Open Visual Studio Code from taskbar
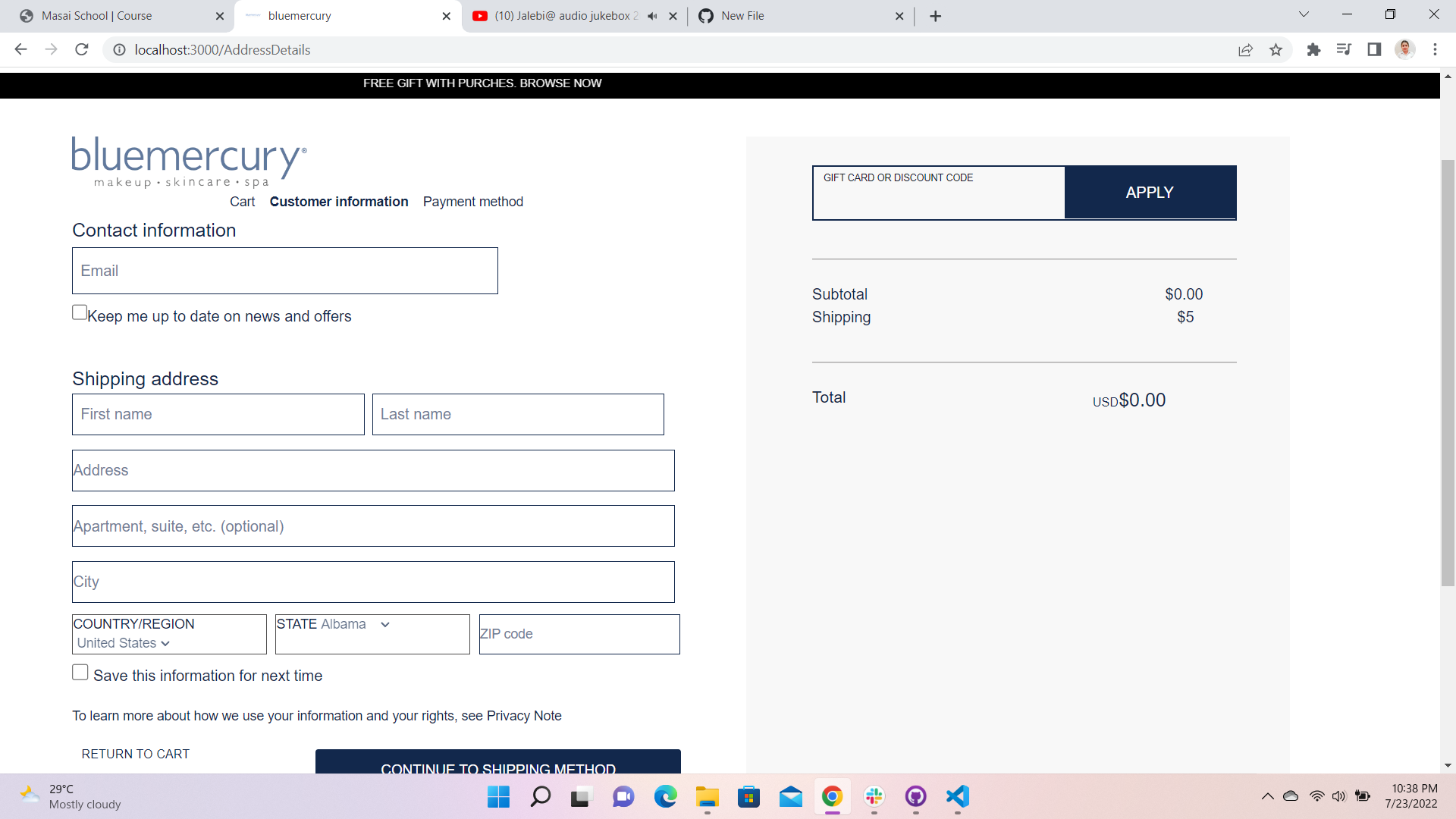 (957, 796)
